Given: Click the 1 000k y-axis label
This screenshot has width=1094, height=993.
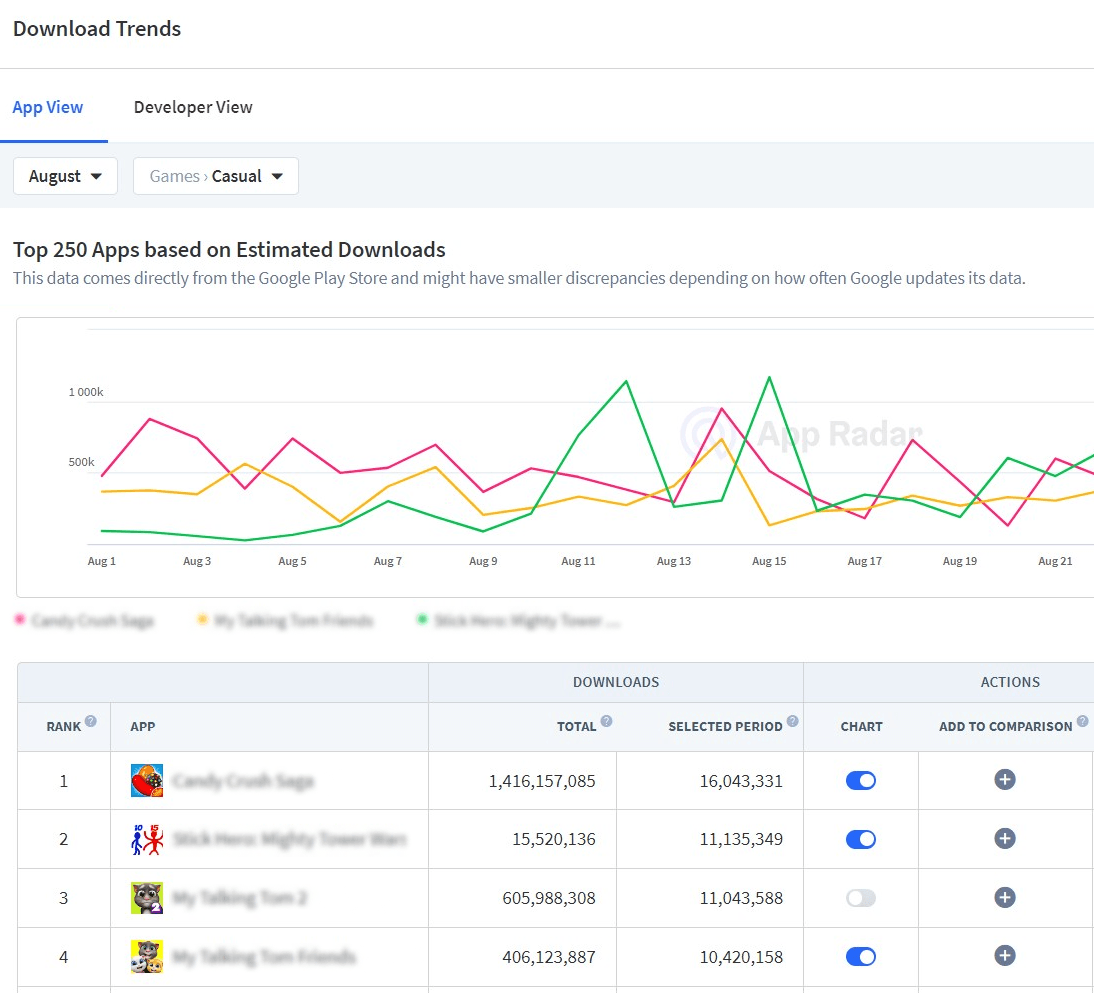Looking at the screenshot, I should point(86,392).
